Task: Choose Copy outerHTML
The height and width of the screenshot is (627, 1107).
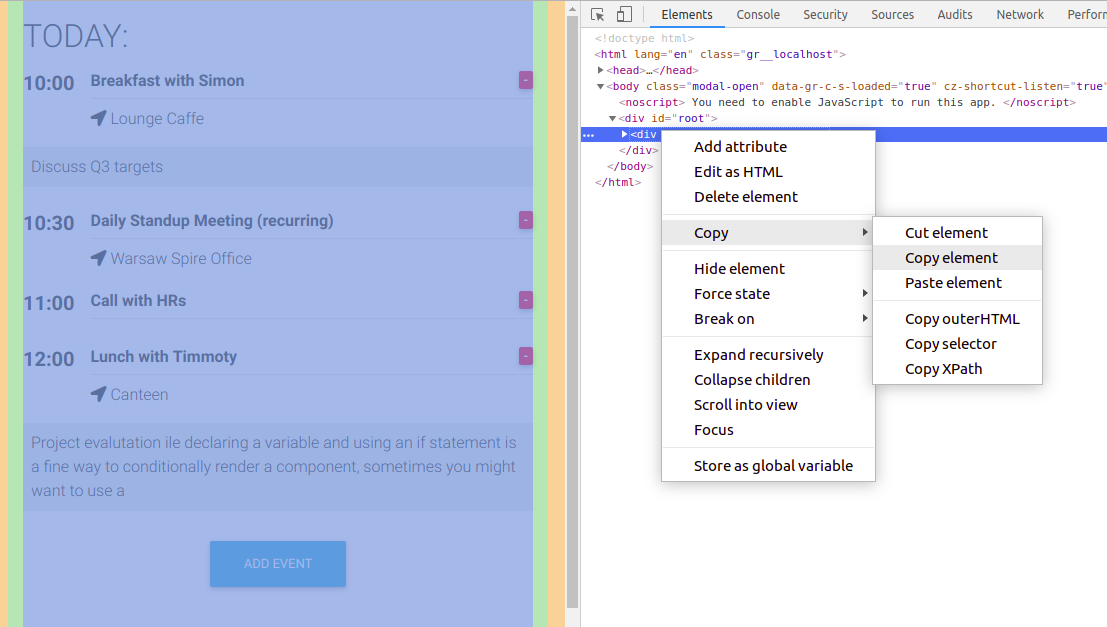Action: (x=957, y=318)
